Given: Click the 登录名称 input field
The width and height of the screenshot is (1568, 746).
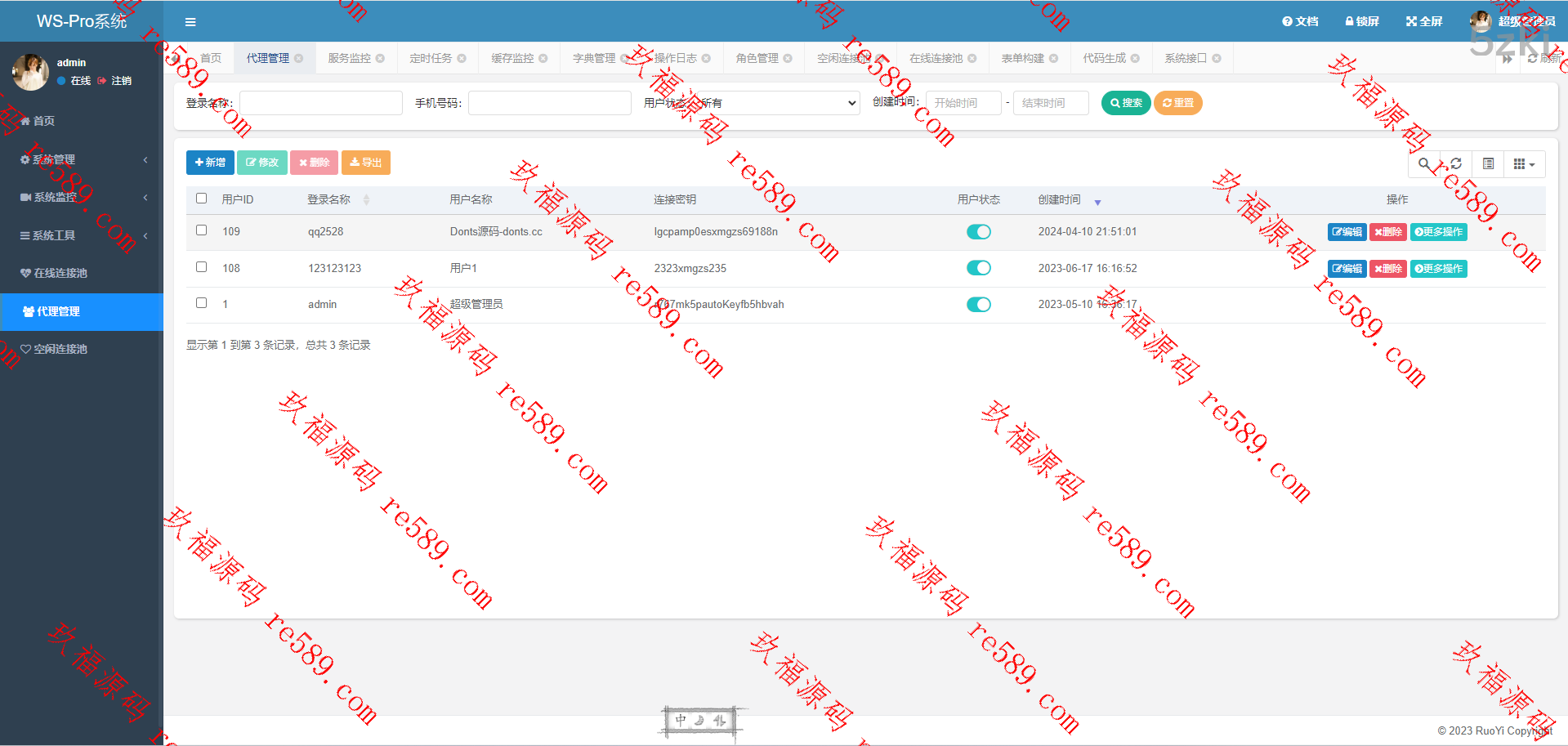Looking at the screenshot, I should click(320, 103).
